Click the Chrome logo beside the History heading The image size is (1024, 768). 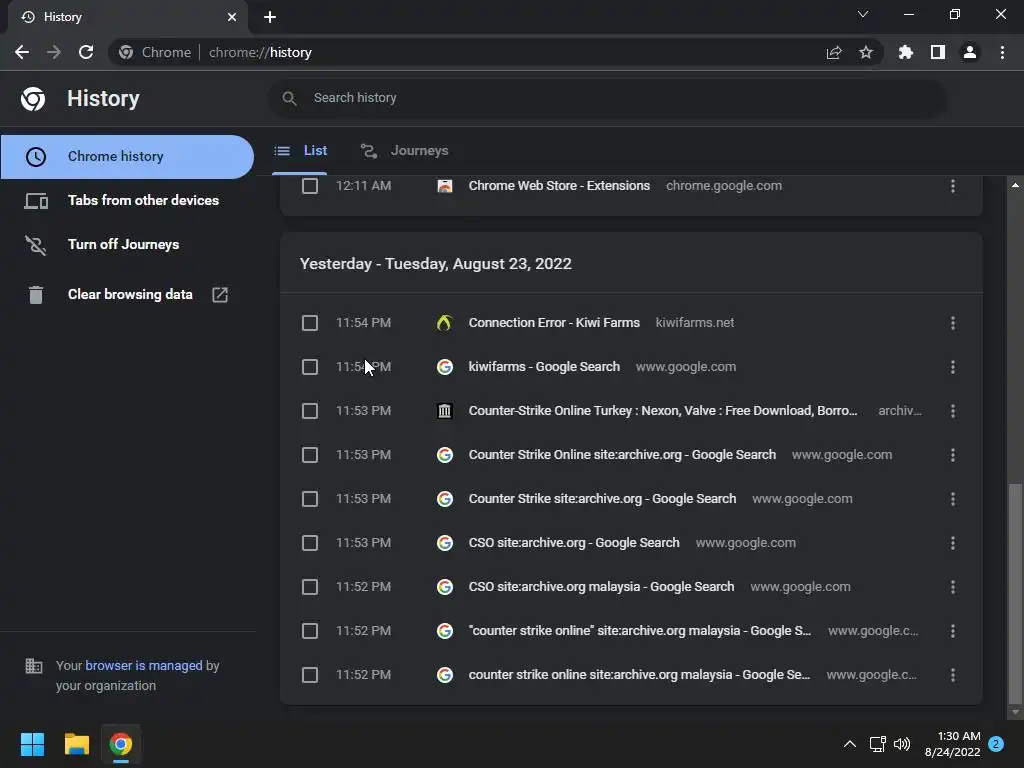pos(33,99)
